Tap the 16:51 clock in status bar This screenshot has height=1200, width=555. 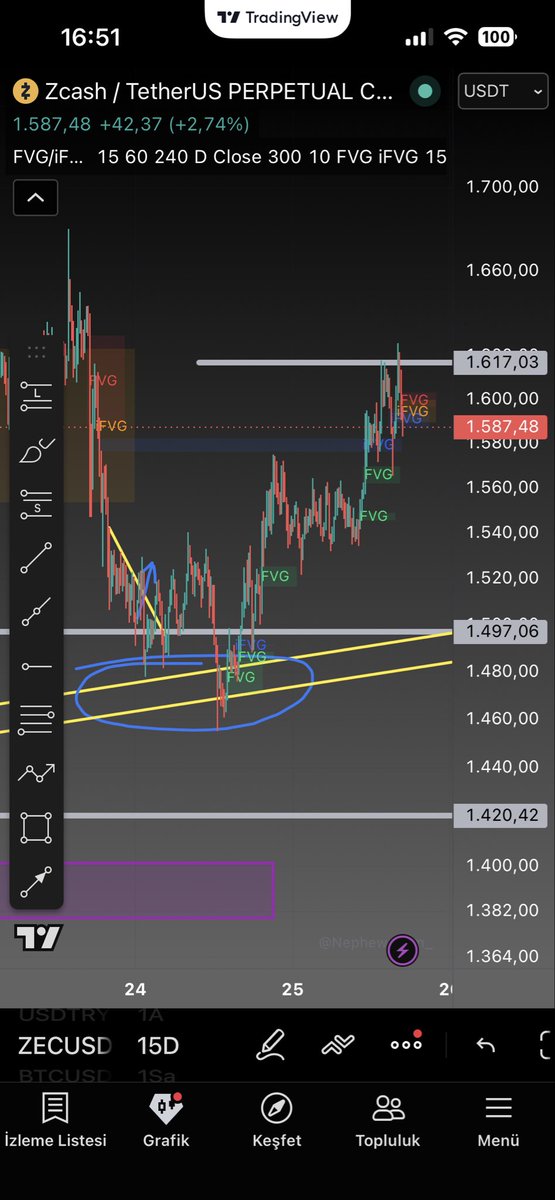click(90, 38)
